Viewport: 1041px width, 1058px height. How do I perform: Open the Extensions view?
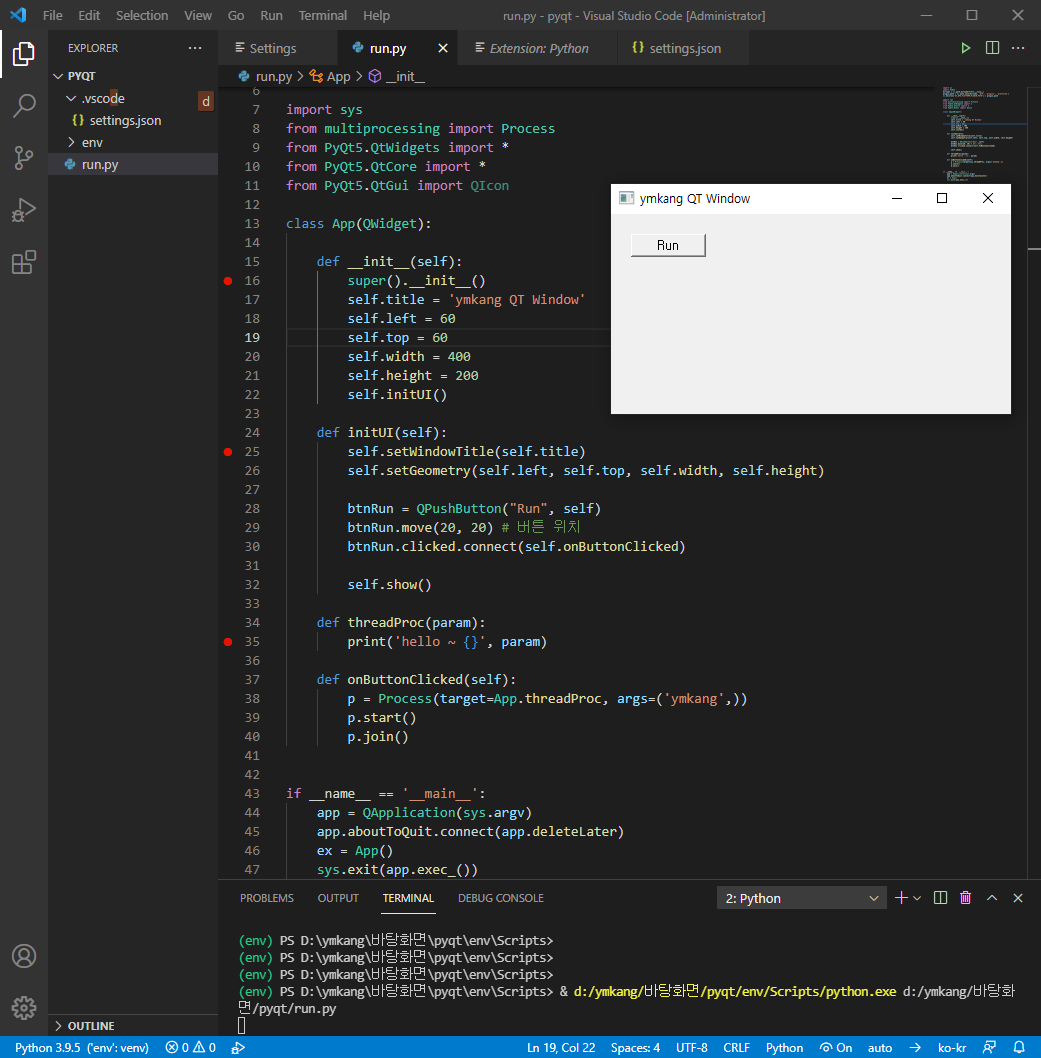pyautogui.click(x=24, y=262)
